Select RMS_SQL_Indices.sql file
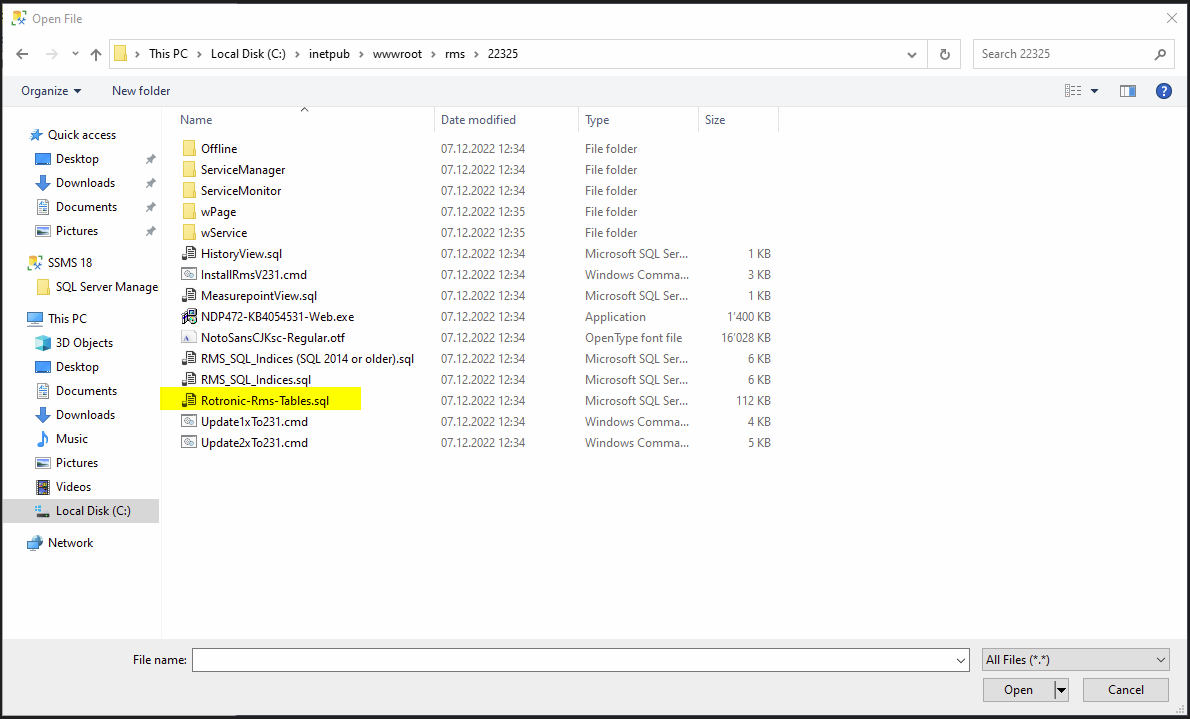Screen dimensions: 1190x719 (256, 380)
